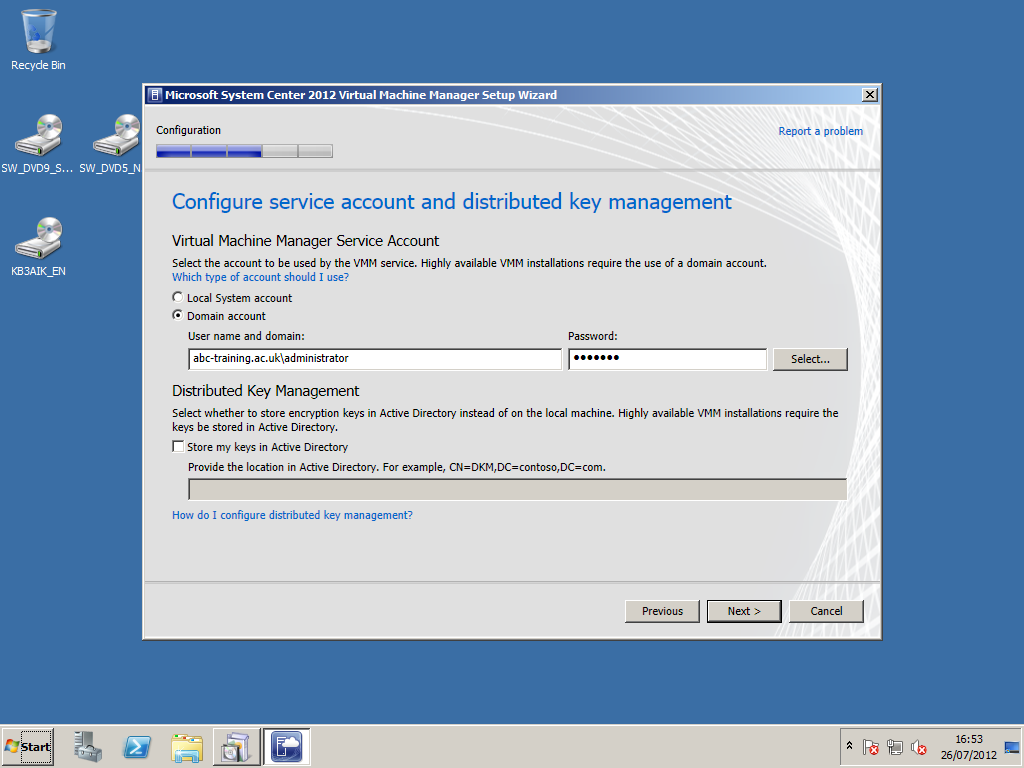Screen dimensions: 1024x768
Task: Open Windows Explorer from the taskbar
Action: coord(187,746)
